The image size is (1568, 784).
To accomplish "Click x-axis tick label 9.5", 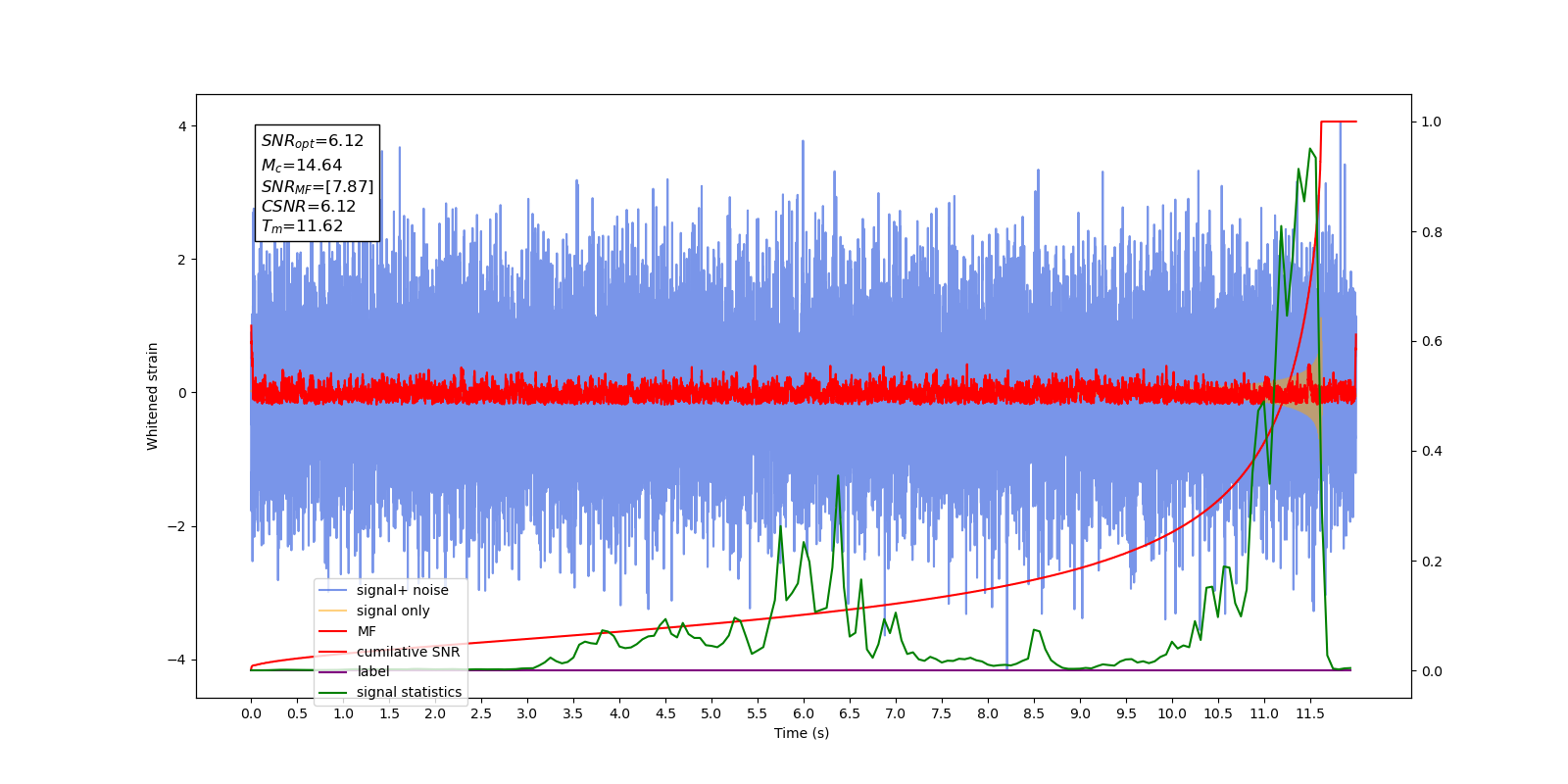I will [1126, 713].
